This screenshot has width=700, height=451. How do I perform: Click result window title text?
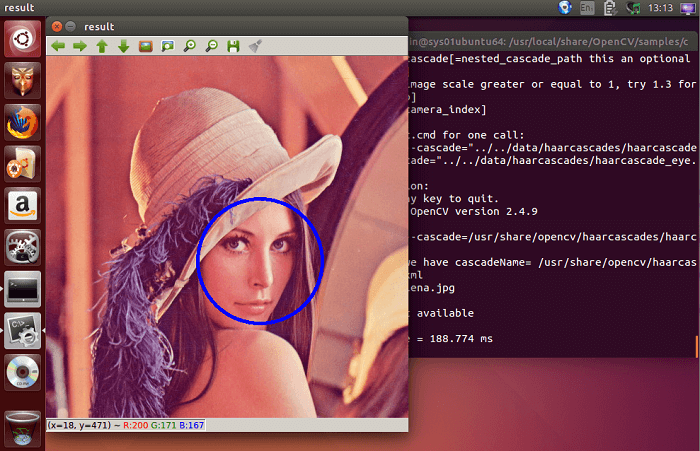click(x=99, y=27)
